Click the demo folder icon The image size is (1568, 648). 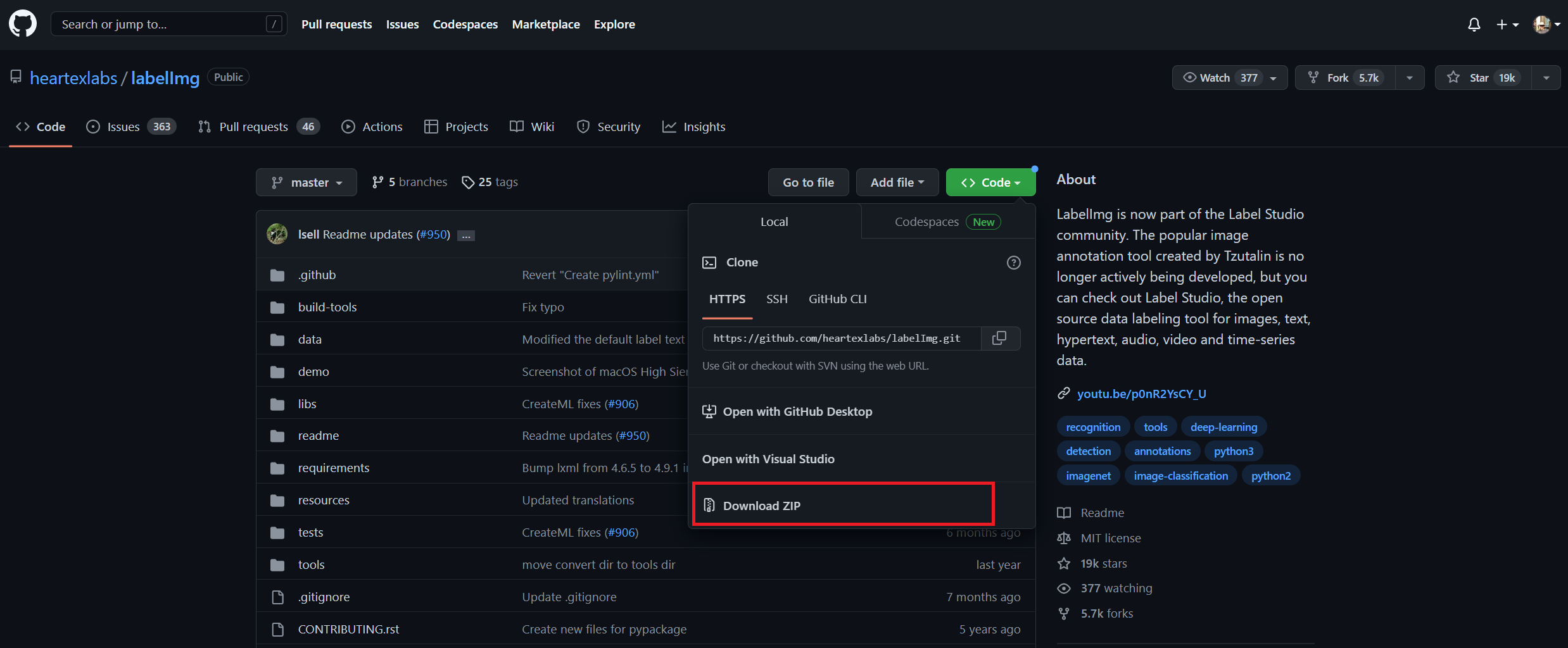277,372
